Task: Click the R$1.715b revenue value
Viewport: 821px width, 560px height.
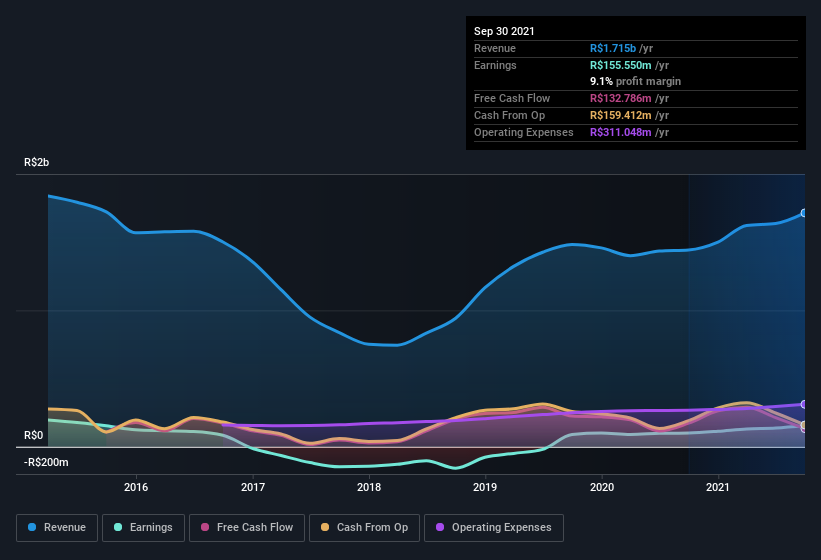Action: coord(613,48)
